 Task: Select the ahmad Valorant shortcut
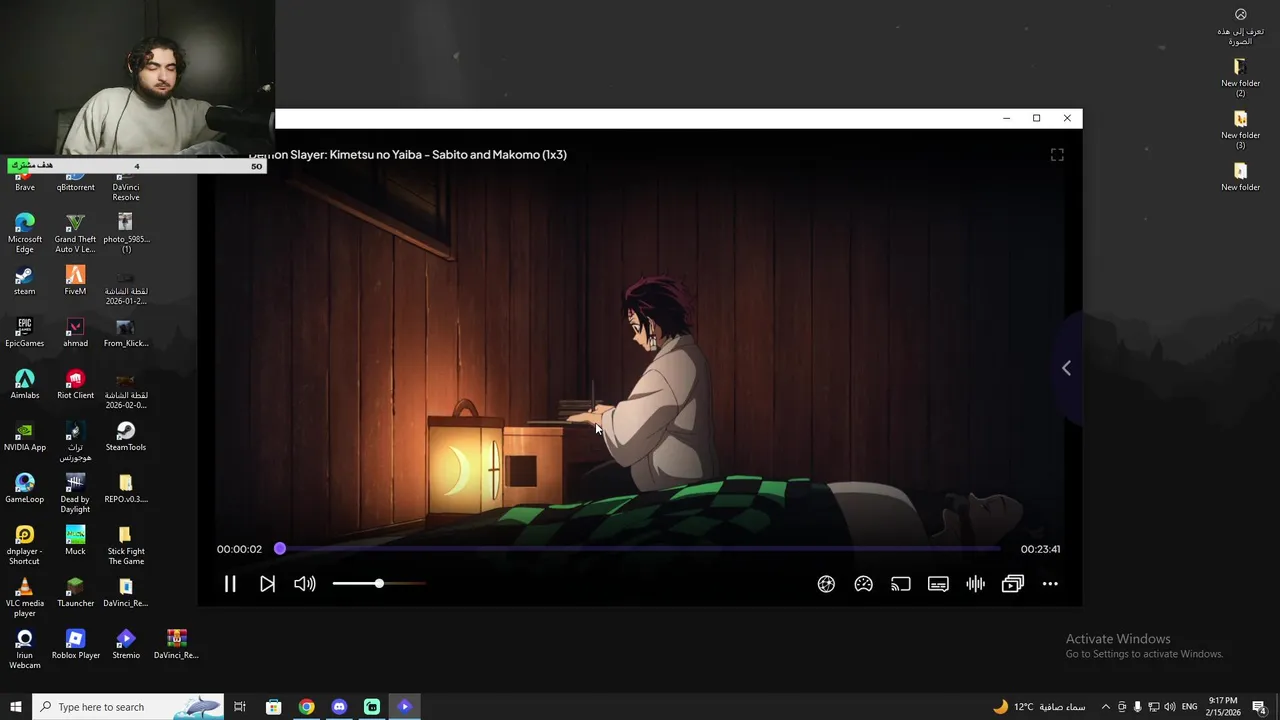[75, 332]
